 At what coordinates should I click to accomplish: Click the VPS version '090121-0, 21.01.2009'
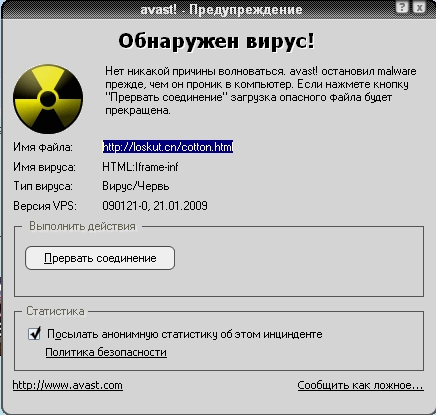[155, 206]
